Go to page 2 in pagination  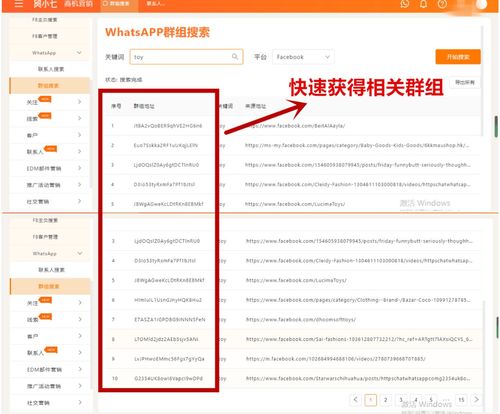[x=386, y=399]
